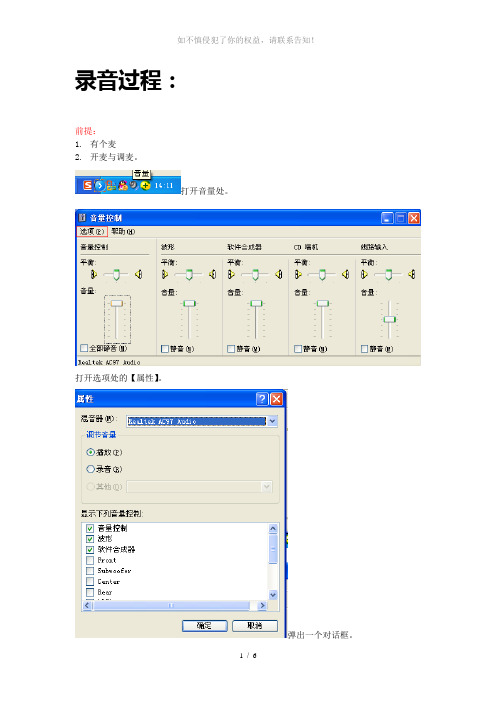496x702 pixels.
Task: Click left speaker icon in 音量控制 balance
Action: pos(94,274)
